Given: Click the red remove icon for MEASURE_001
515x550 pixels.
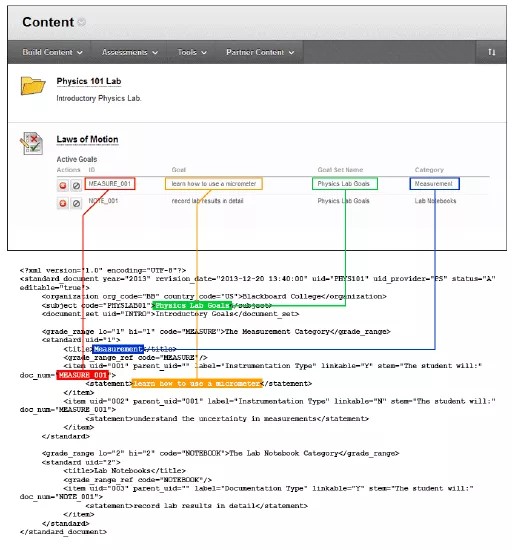Looking at the screenshot, I should click(x=63, y=186).
